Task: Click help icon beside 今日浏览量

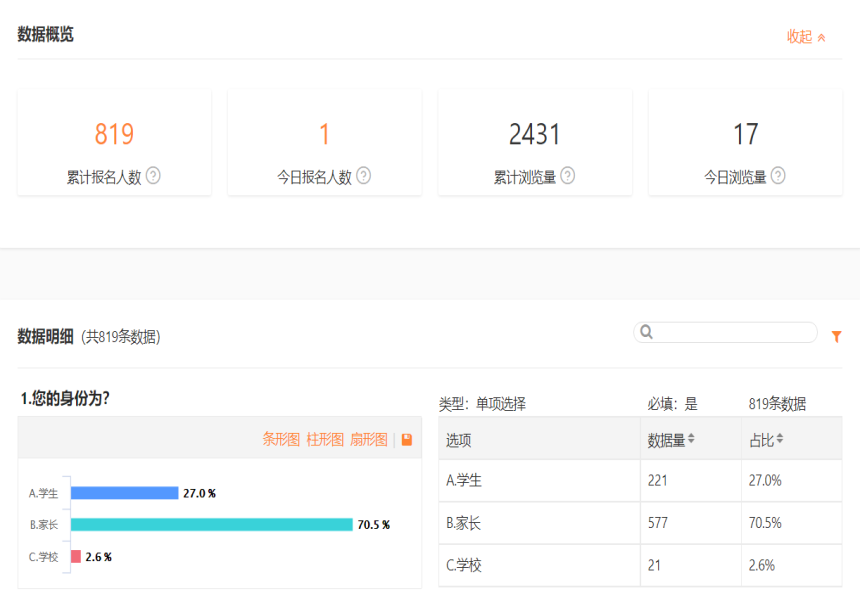Action: [778, 176]
